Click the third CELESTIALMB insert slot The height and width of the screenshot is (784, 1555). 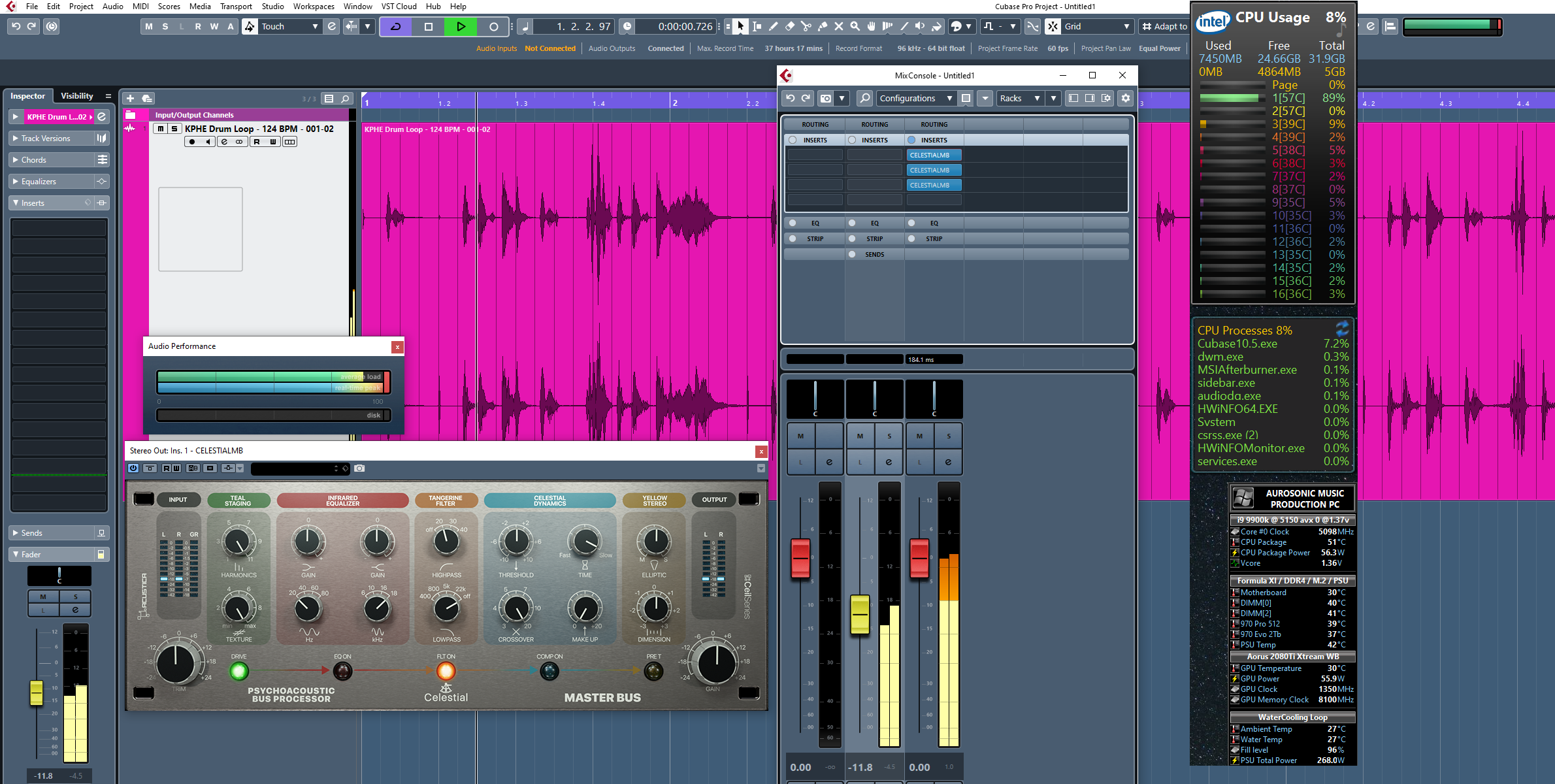coord(934,185)
